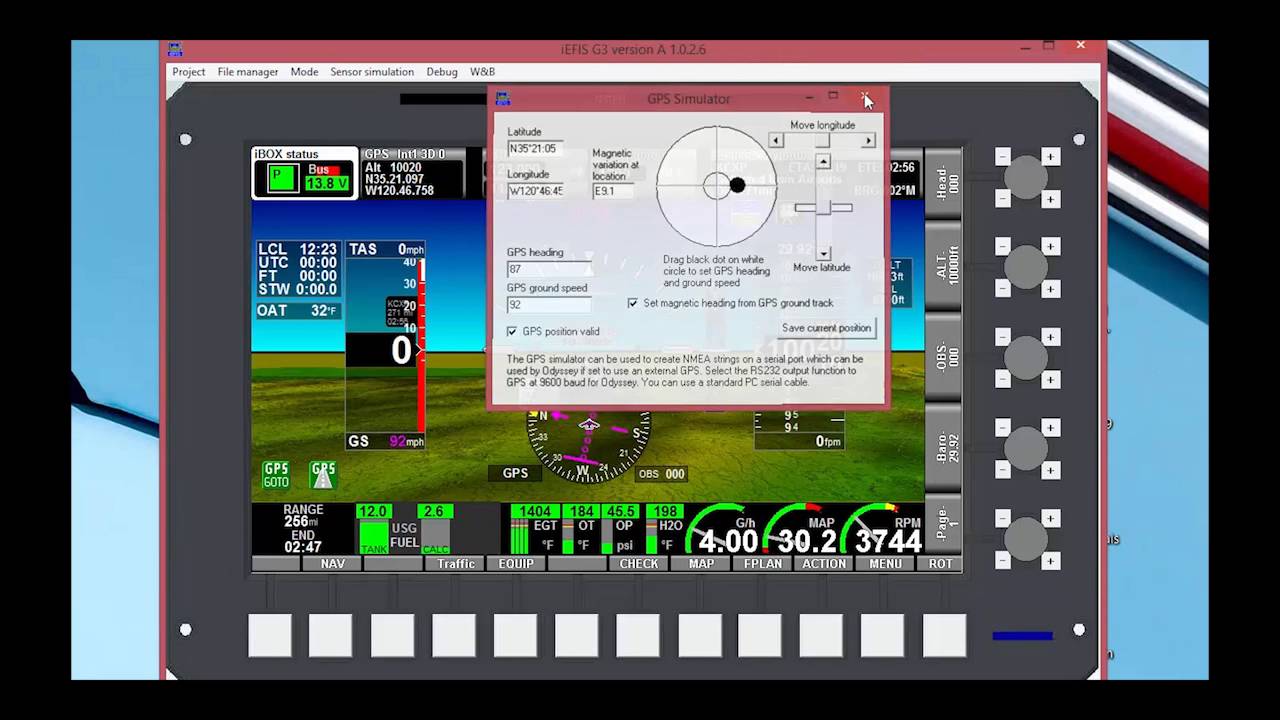The height and width of the screenshot is (720, 1280).
Task: Open the Mode menu
Action: tap(304, 72)
